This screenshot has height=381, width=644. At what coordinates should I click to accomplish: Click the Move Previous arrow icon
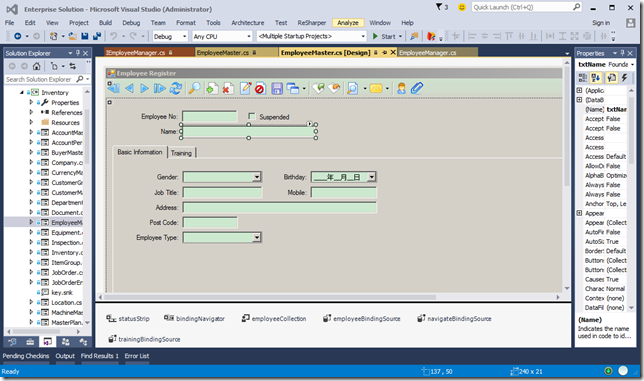129,88
